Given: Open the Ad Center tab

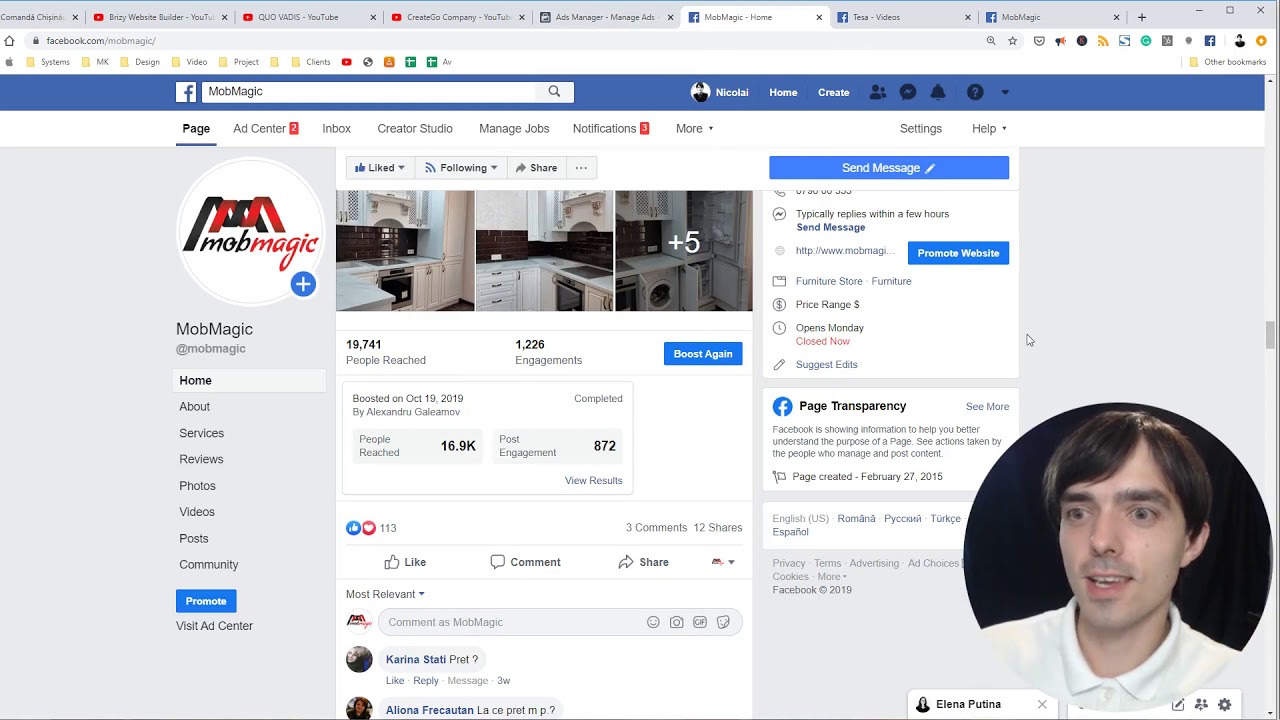Looking at the screenshot, I should click(266, 128).
